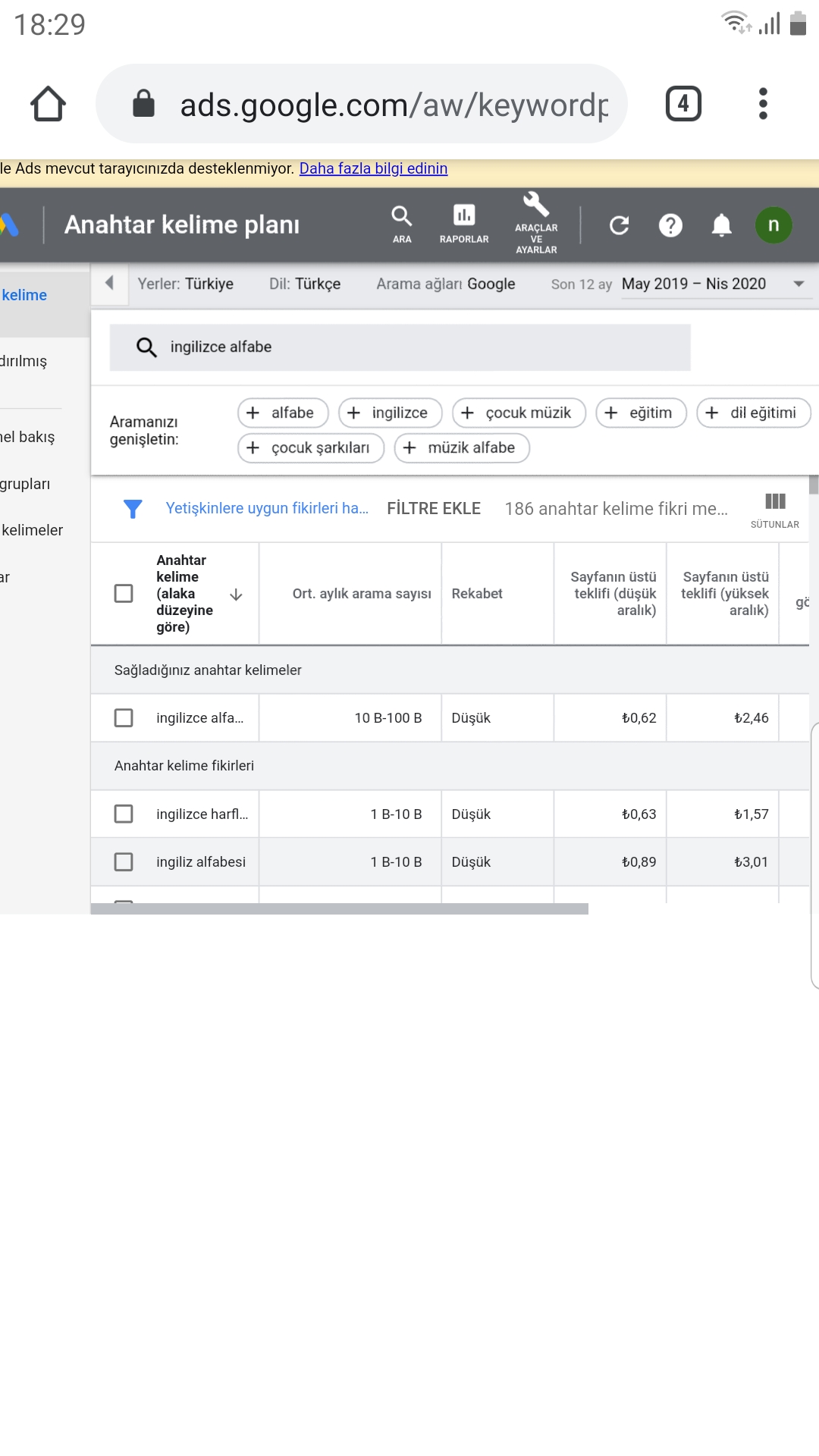Tap the lock icon in address bar
The image size is (819, 1456).
pyautogui.click(x=143, y=104)
